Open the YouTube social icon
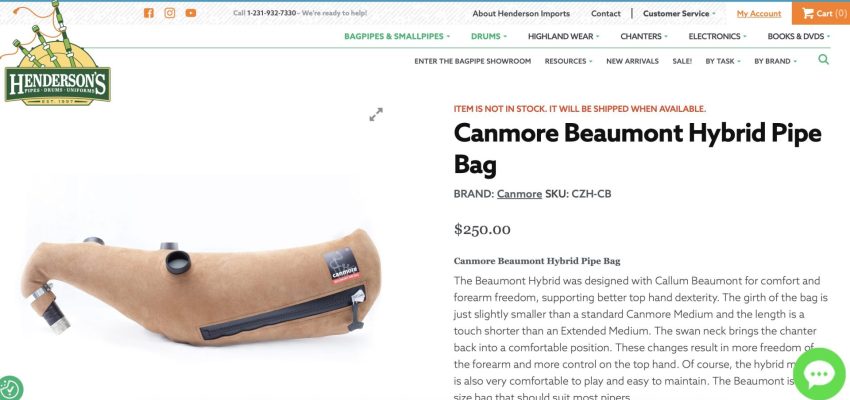The width and height of the screenshot is (850, 400). 191,13
